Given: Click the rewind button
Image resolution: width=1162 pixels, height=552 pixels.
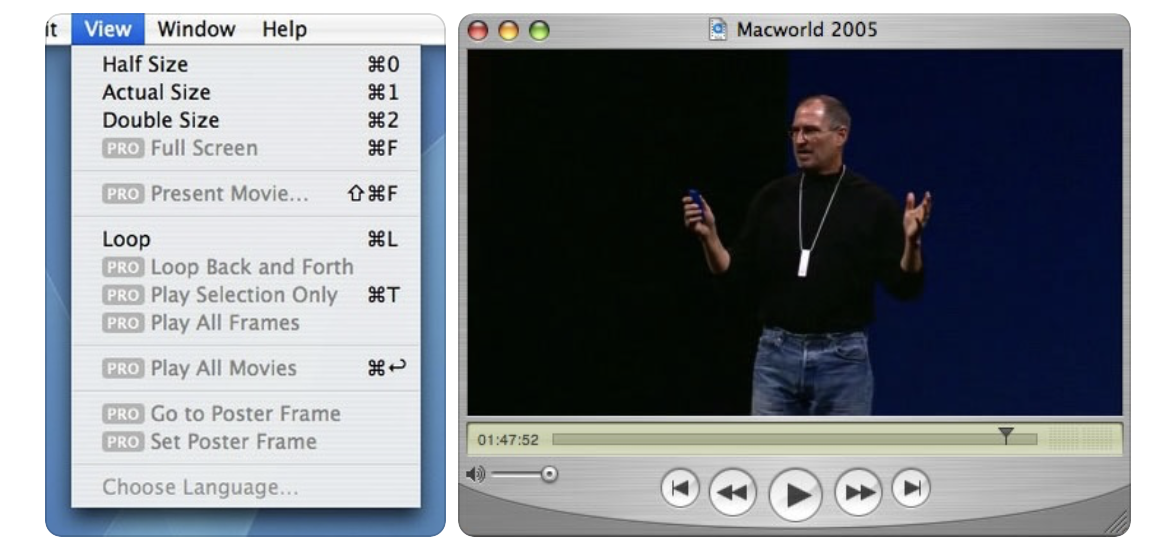Looking at the screenshot, I should (733, 493).
